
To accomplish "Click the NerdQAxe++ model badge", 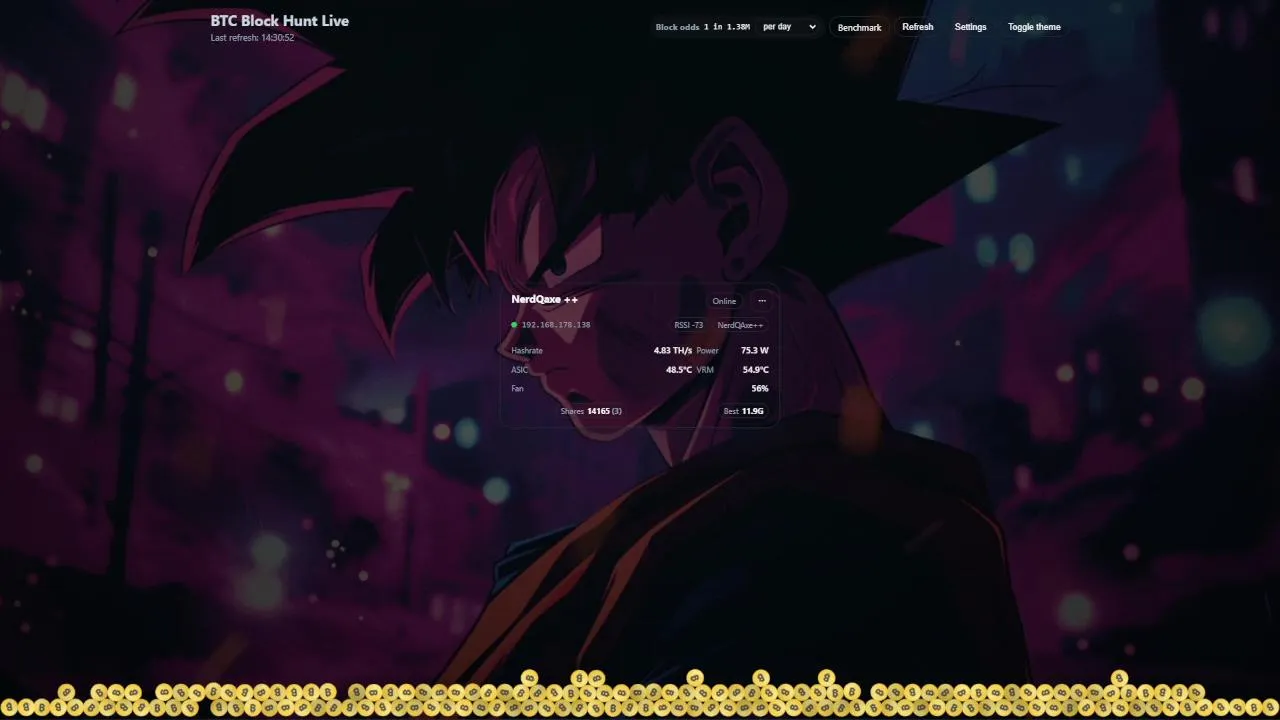I will [x=740, y=325].
